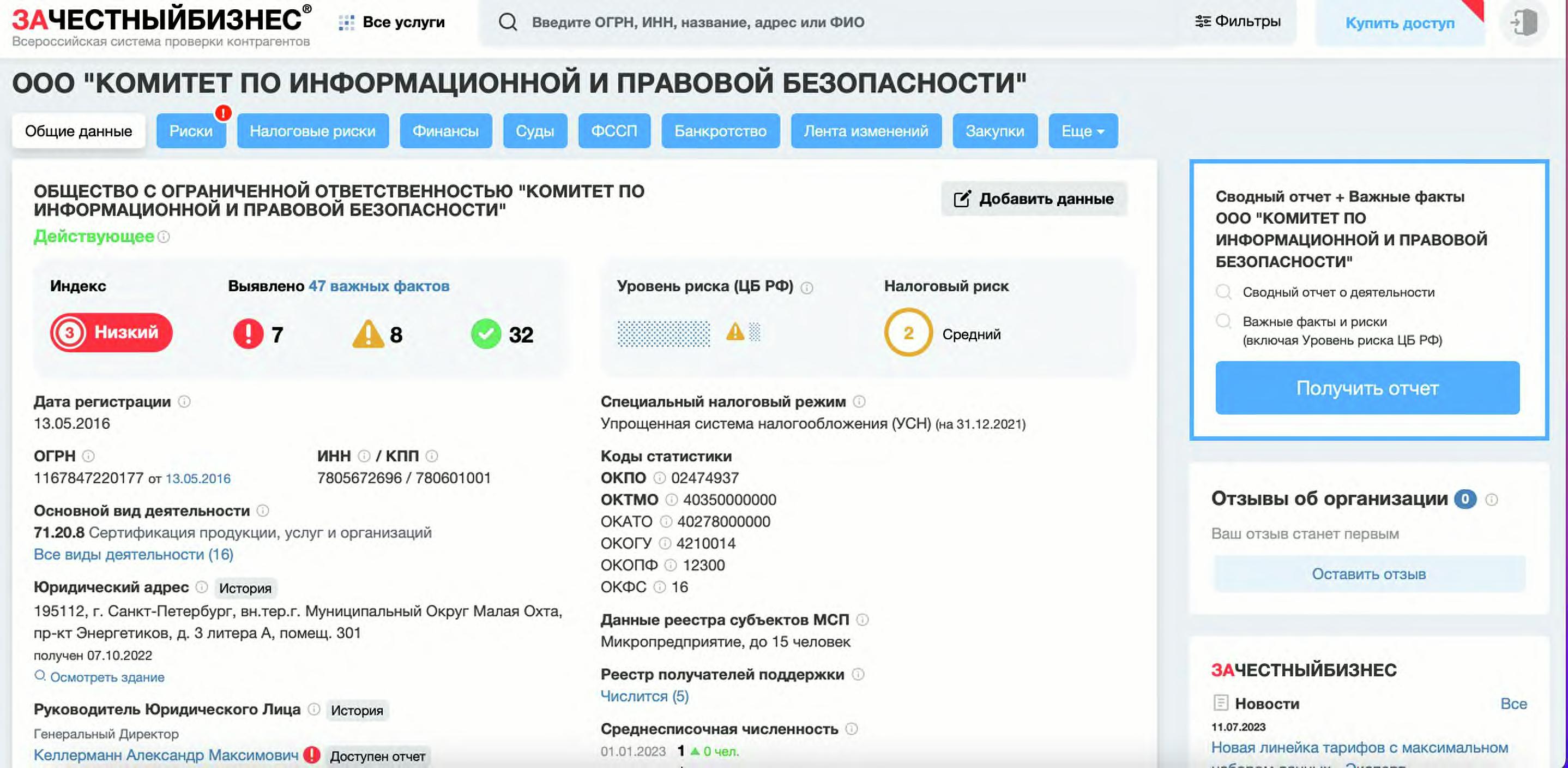Screen dimensions: 1568x768
Task: Open the ФССП tab
Action: (614, 131)
